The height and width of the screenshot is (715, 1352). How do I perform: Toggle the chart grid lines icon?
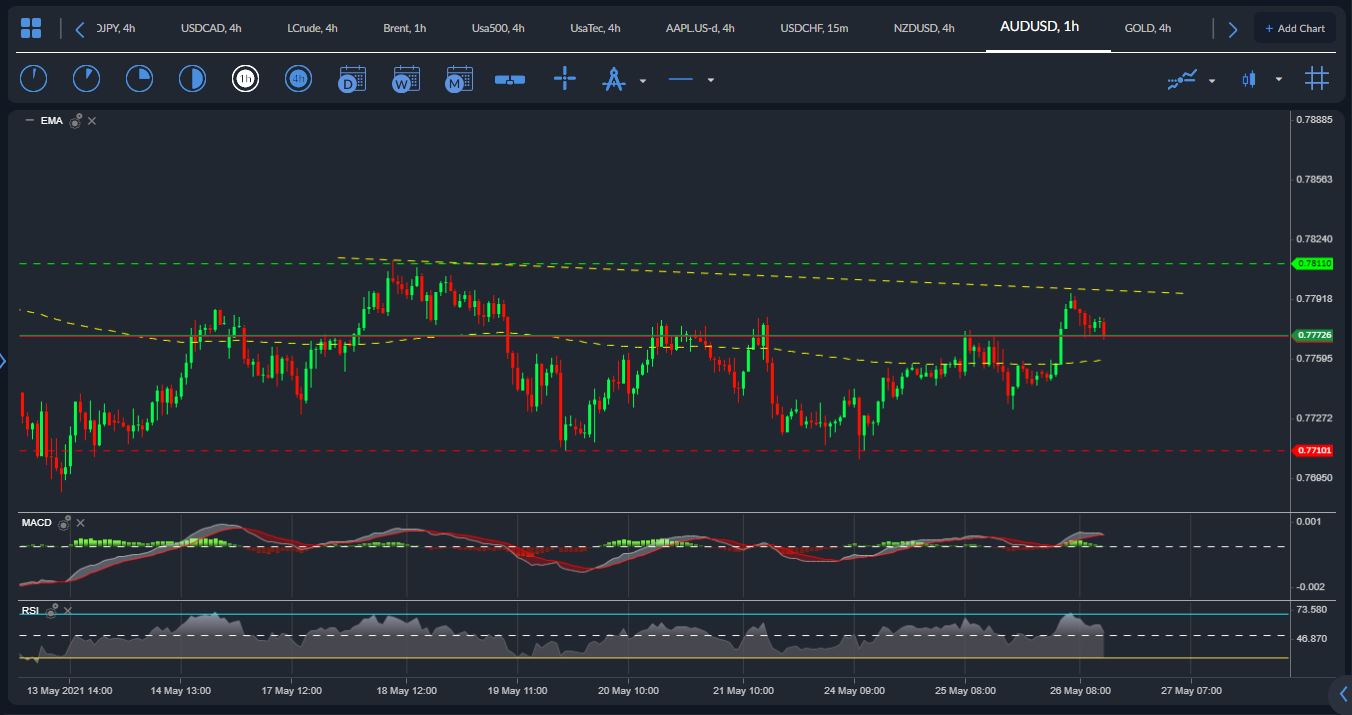(x=1317, y=79)
